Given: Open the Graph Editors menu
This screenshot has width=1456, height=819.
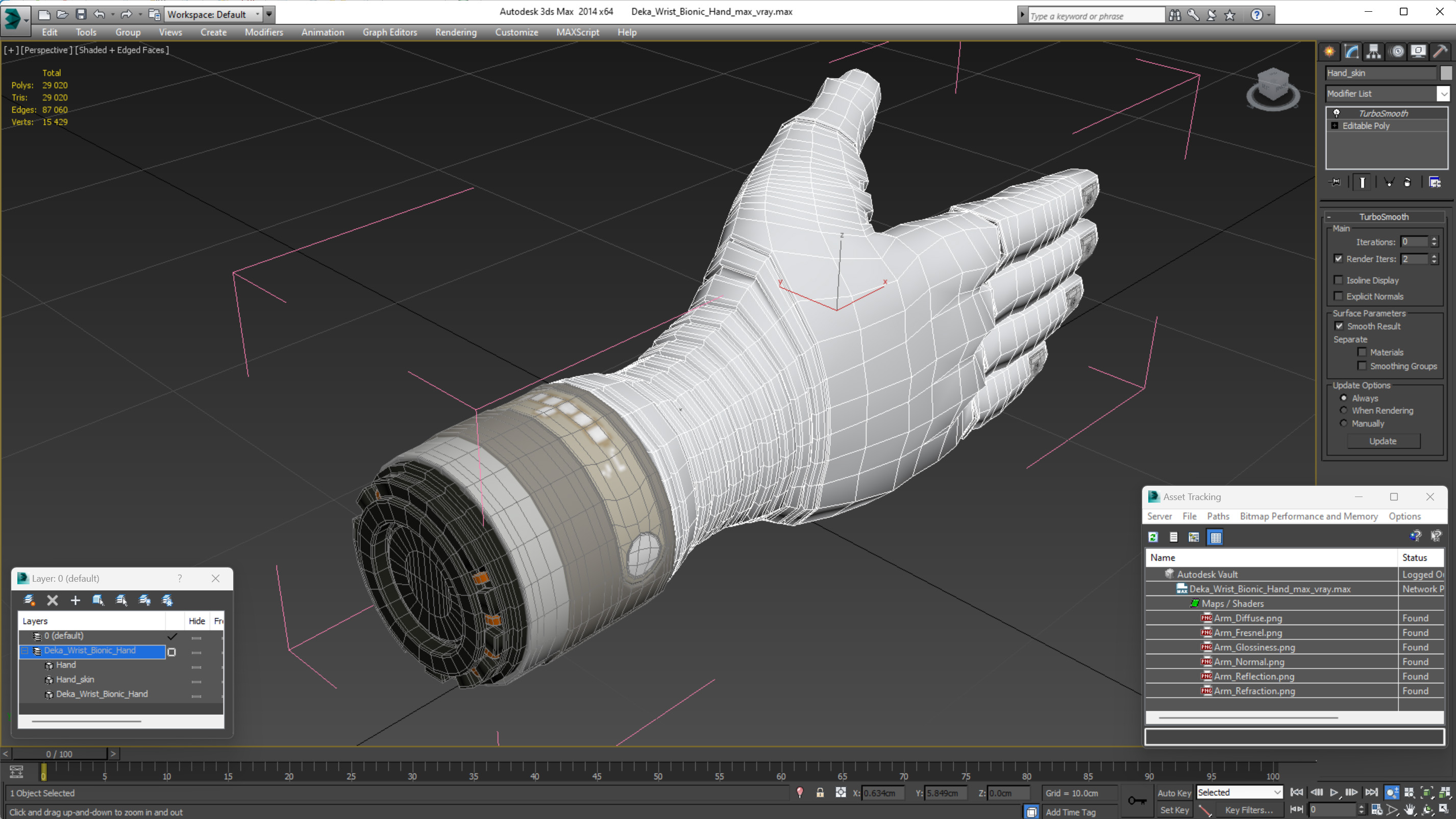Looking at the screenshot, I should pos(389,32).
